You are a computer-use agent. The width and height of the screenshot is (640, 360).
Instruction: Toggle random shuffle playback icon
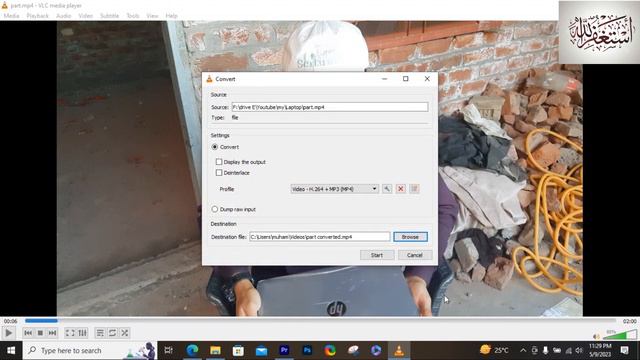pyautogui.click(x=124, y=333)
